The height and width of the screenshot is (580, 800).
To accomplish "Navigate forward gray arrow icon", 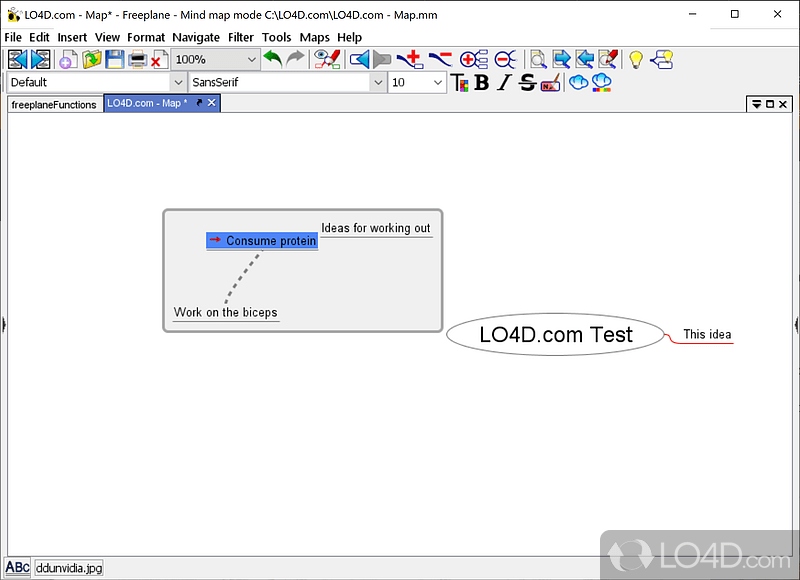I will (x=382, y=59).
